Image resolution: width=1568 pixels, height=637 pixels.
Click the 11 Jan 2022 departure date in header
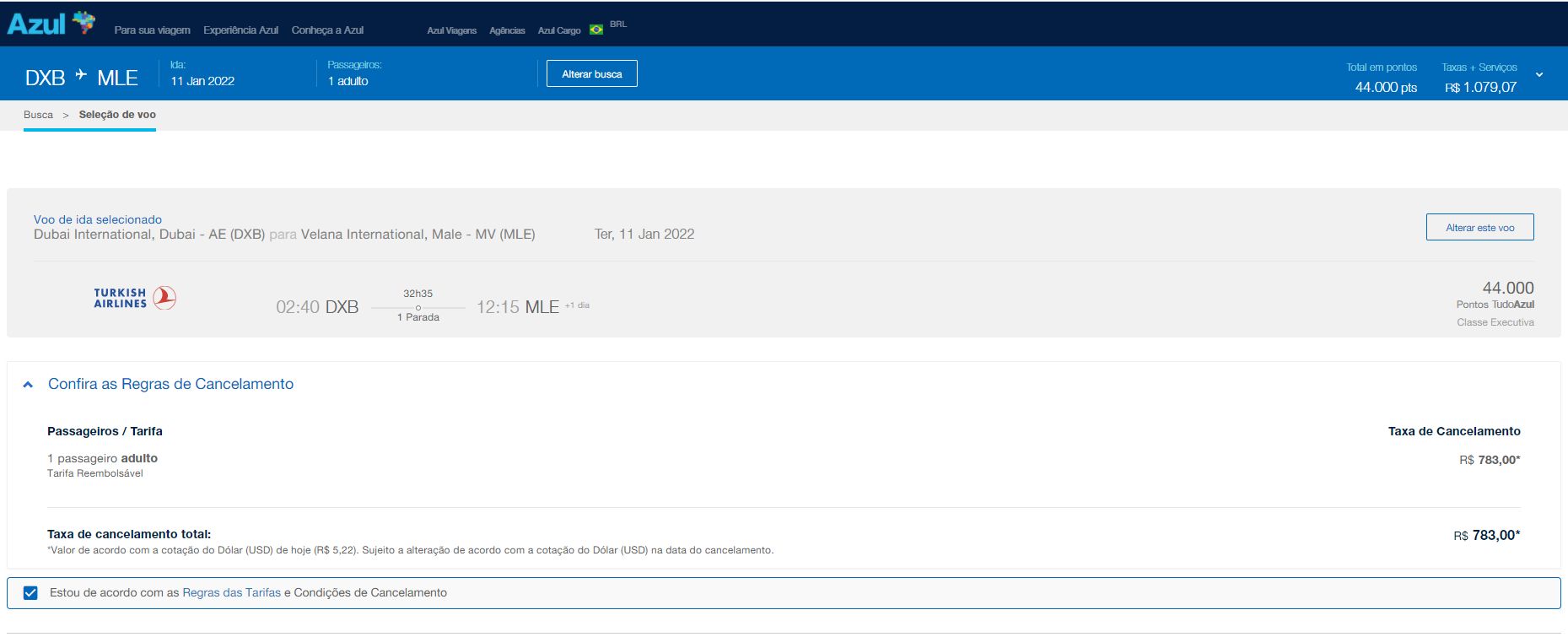(x=202, y=81)
